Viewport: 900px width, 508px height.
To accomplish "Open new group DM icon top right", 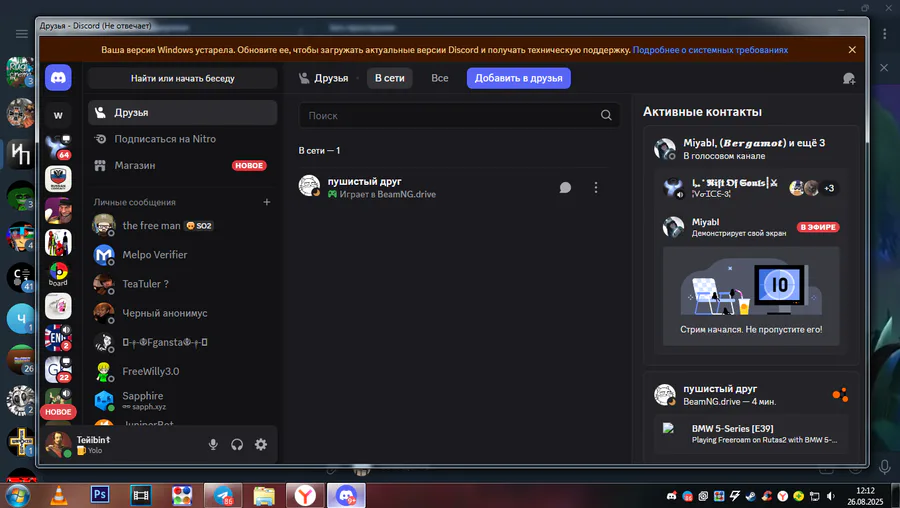I will point(848,79).
